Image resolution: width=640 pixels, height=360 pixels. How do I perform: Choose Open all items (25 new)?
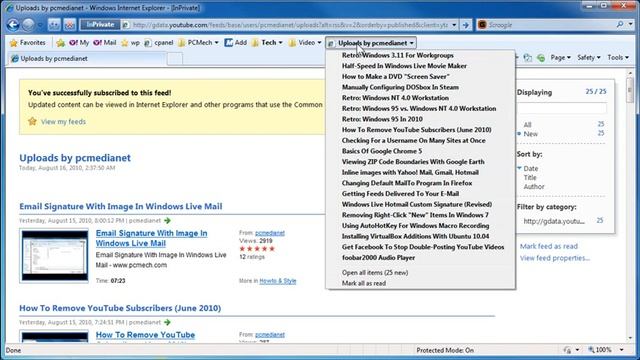click(x=420, y=272)
